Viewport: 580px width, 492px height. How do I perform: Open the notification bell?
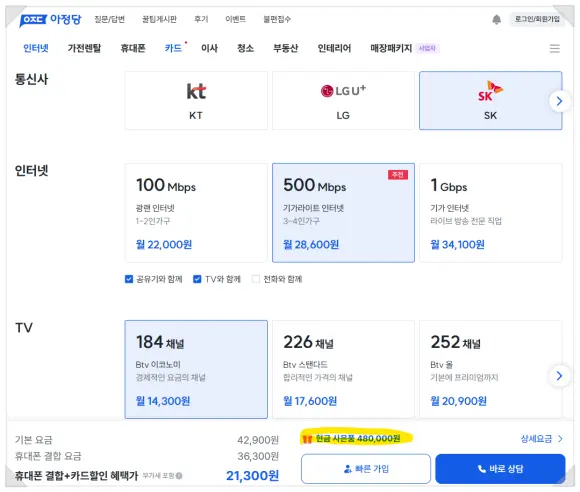tap(496, 19)
